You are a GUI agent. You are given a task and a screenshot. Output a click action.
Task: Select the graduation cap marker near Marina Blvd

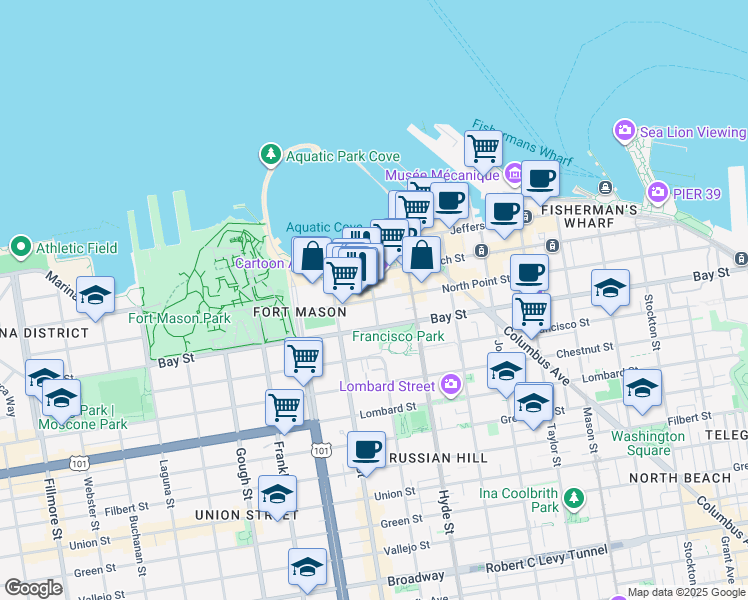pos(95,298)
